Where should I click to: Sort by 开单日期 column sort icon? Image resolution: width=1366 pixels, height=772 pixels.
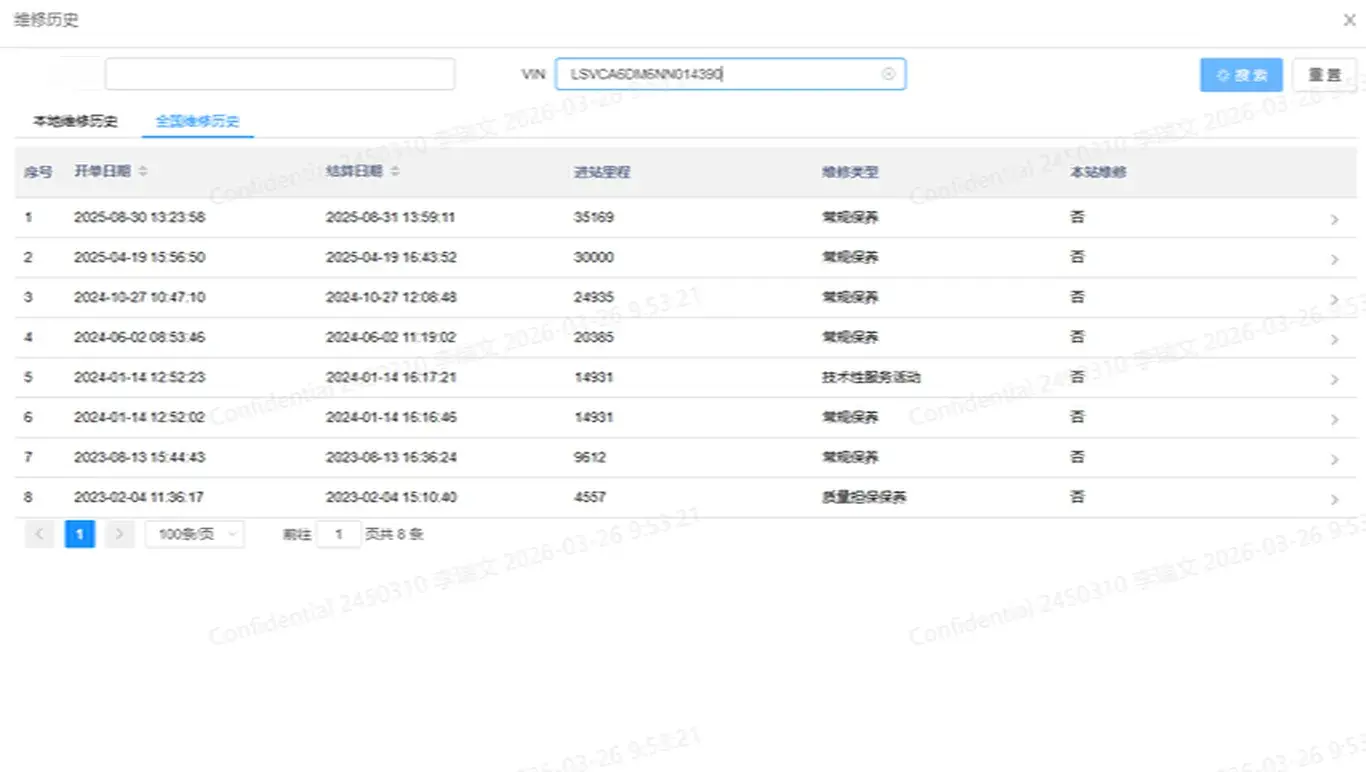click(x=143, y=172)
